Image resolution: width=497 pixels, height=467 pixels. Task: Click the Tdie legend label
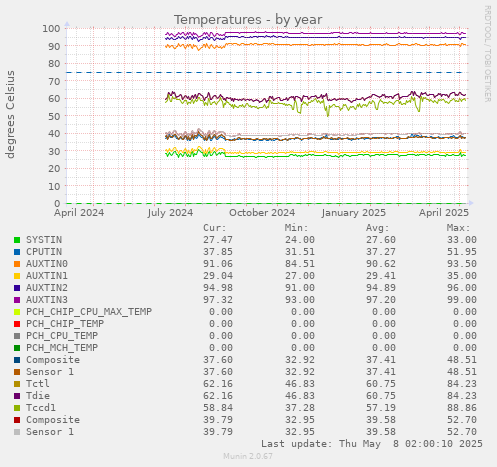(38, 396)
